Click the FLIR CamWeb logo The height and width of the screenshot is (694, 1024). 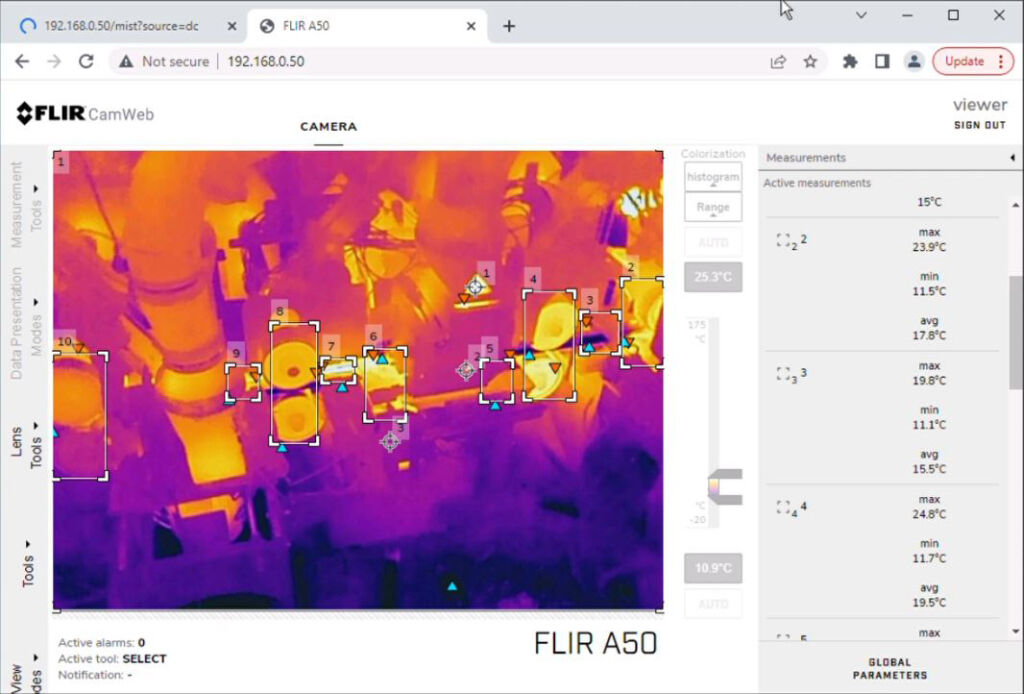pos(85,114)
